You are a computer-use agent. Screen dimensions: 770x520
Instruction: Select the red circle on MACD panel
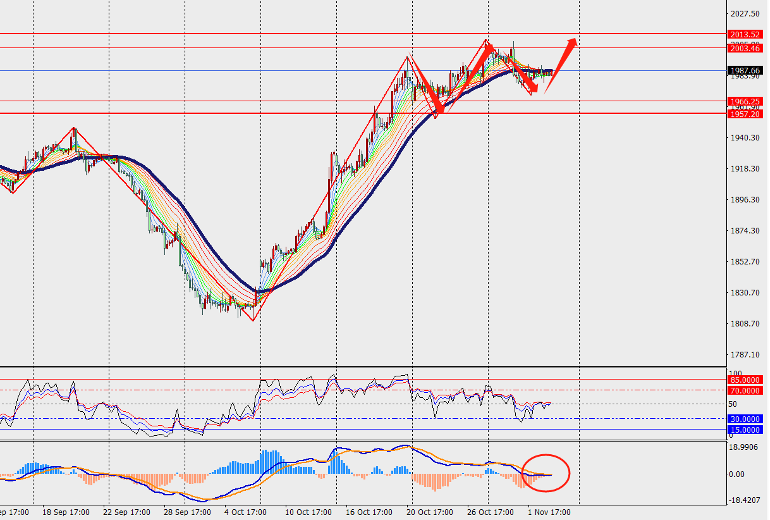point(546,473)
